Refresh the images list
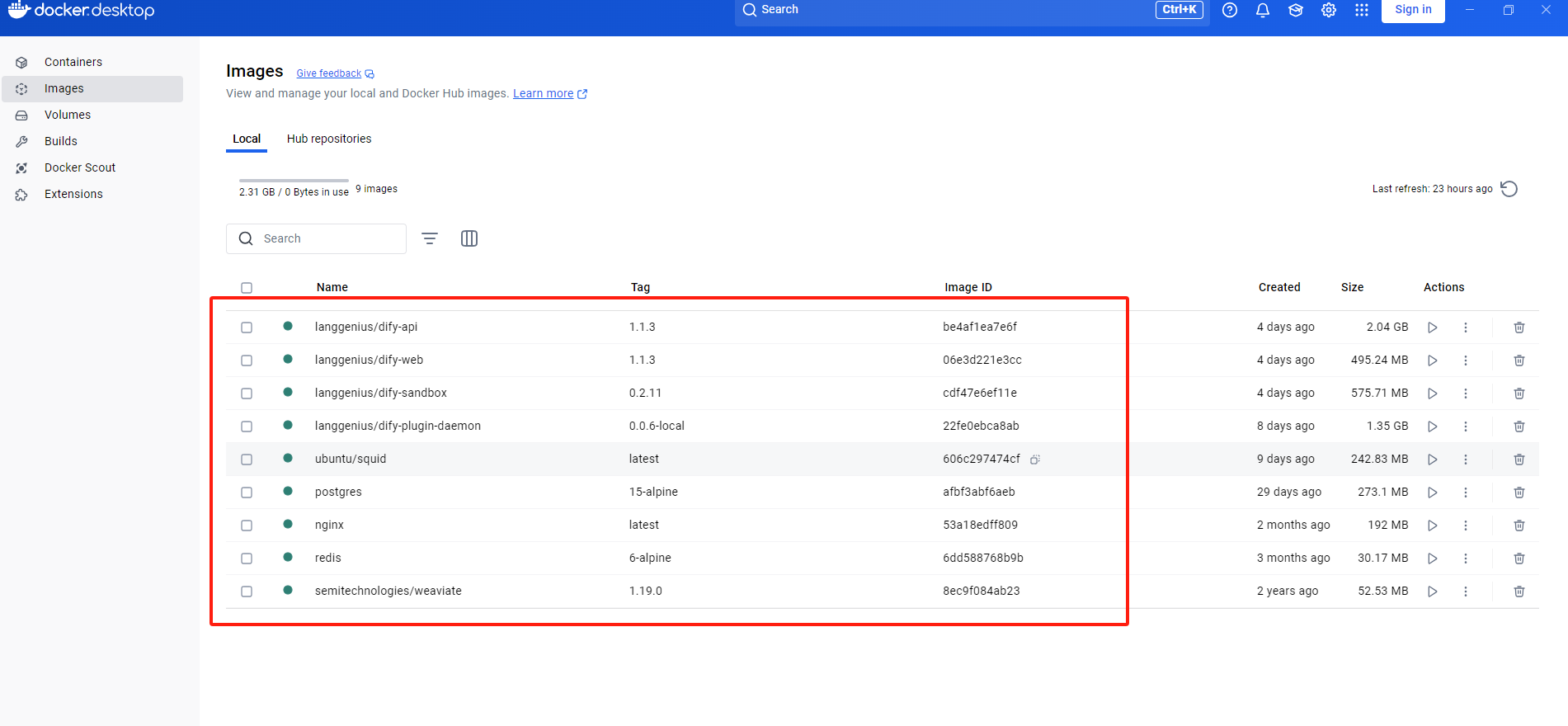This screenshot has height=726, width=1568. coord(1509,189)
